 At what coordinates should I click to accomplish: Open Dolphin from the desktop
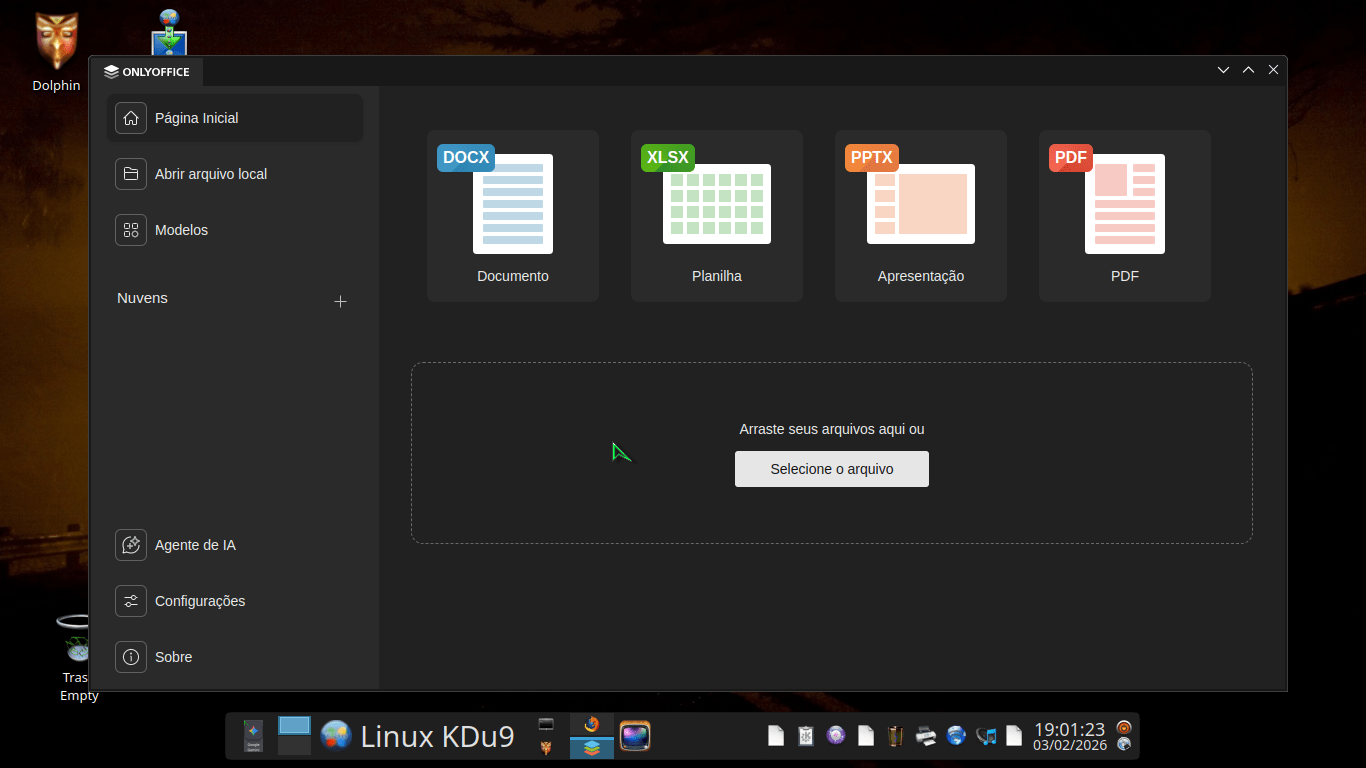pyautogui.click(x=56, y=50)
